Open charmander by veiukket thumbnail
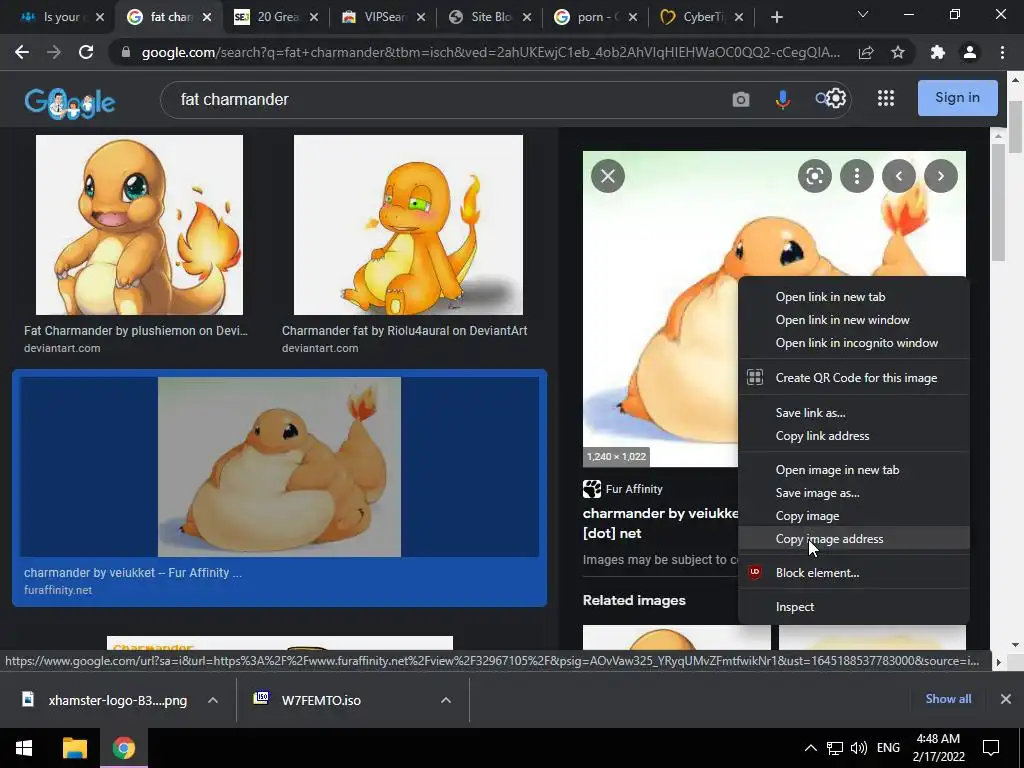 (x=280, y=467)
